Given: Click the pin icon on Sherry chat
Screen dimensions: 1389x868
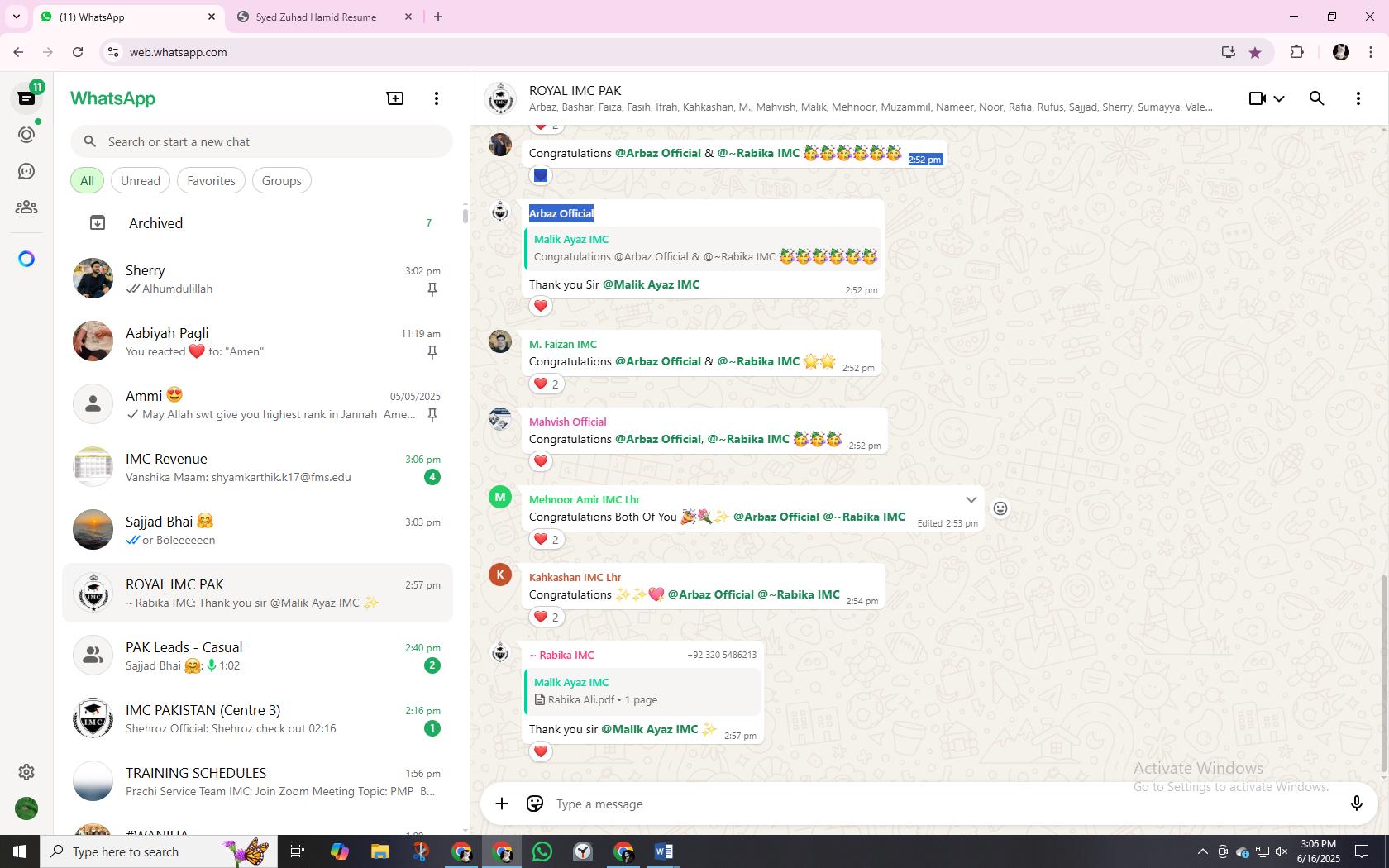Looking at the screenshot, I should click(x=432, y=289).
